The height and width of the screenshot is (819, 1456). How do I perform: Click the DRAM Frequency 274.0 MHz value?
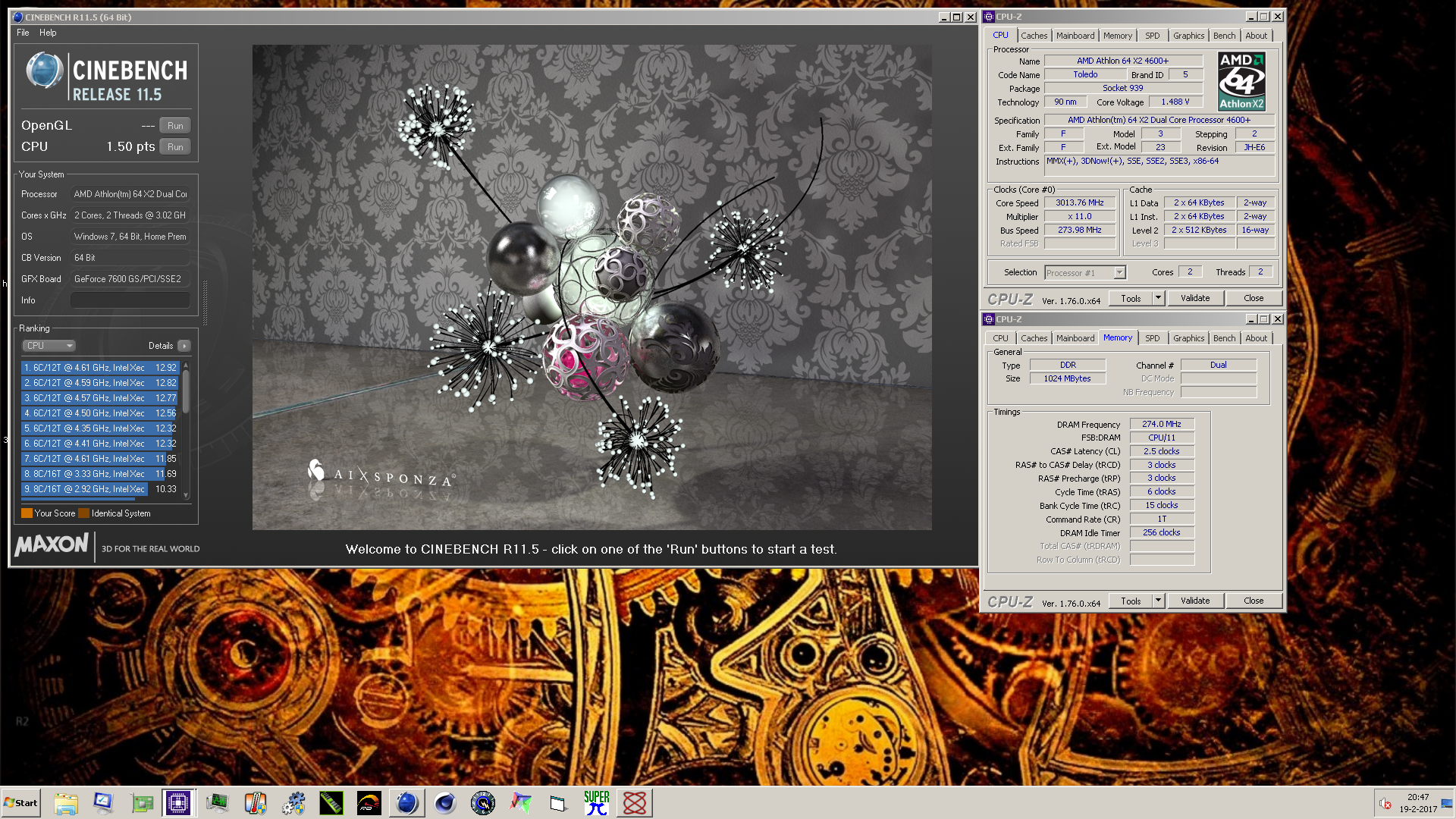pos(1162,425)
